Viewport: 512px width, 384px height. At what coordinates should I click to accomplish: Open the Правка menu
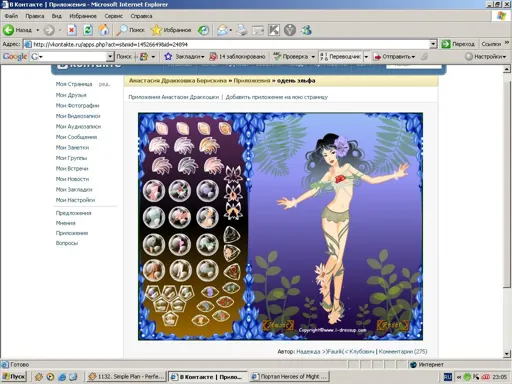click(x=35, y=16)
